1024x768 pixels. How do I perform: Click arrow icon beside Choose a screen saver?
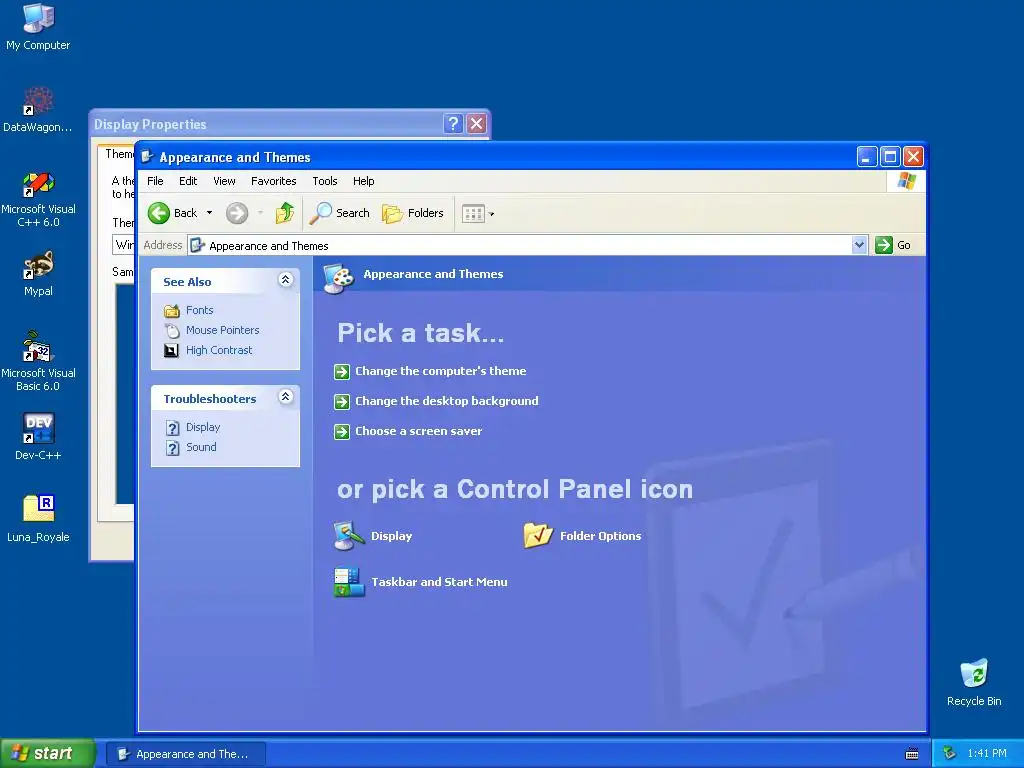(x=342, y=432)
